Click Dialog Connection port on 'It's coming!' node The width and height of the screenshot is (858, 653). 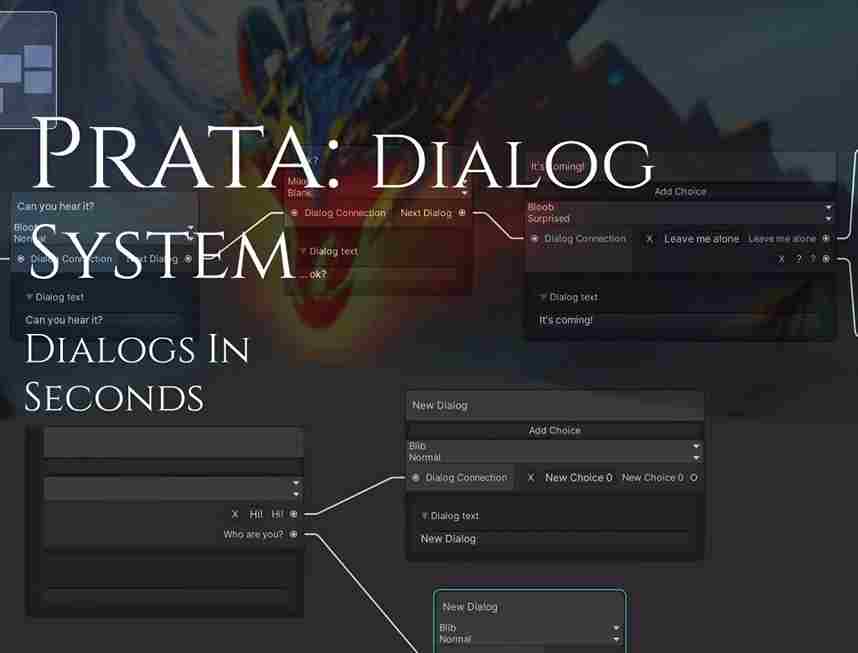coord(535,239)
